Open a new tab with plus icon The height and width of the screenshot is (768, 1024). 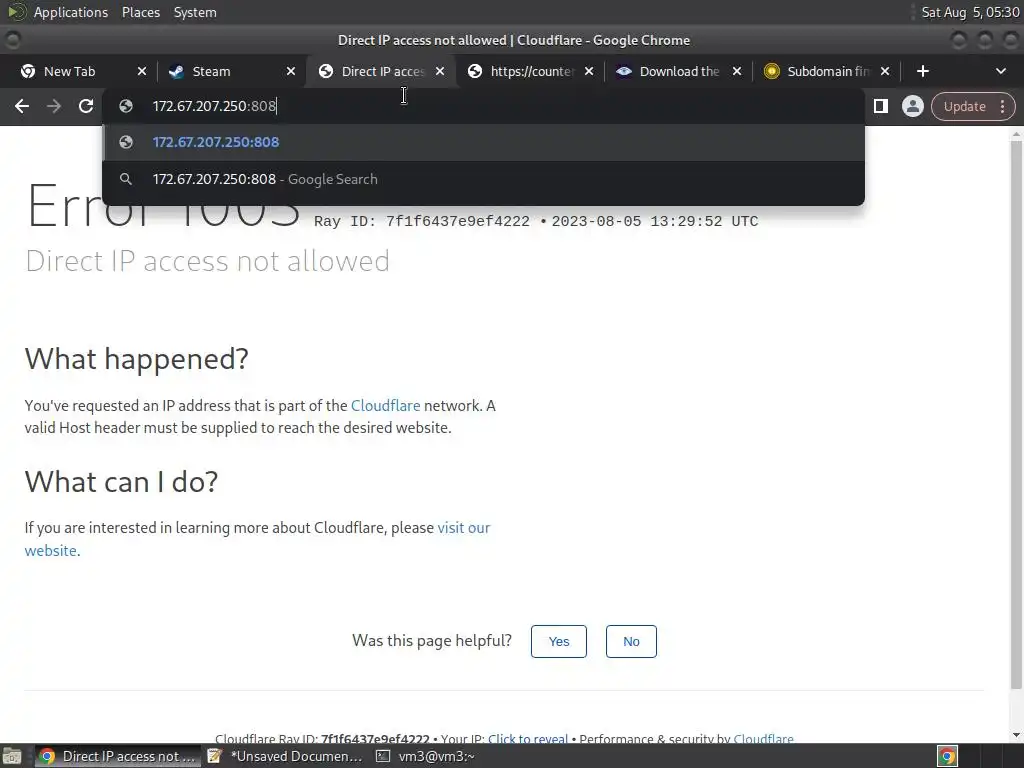point(922,71)
